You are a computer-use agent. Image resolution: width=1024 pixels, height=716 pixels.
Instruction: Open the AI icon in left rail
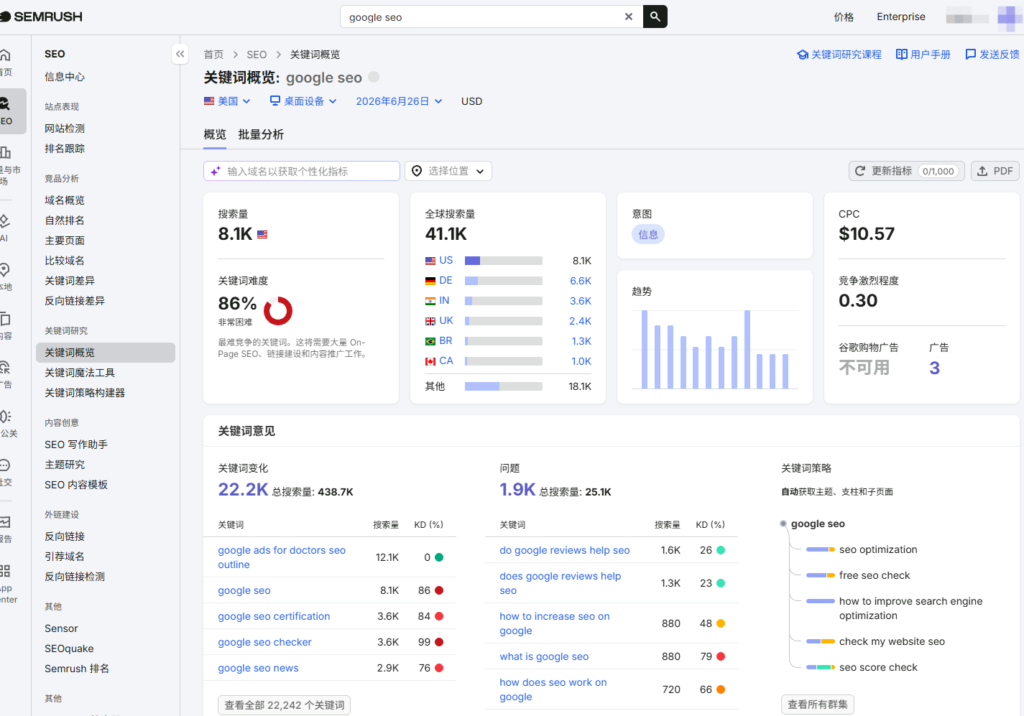pos(5,221)
